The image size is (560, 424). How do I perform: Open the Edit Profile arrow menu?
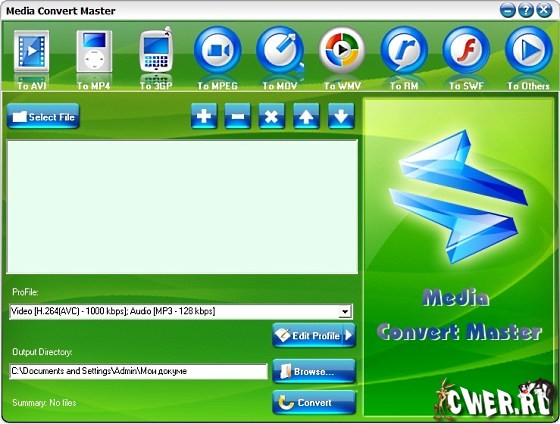(x=349, y=335)
